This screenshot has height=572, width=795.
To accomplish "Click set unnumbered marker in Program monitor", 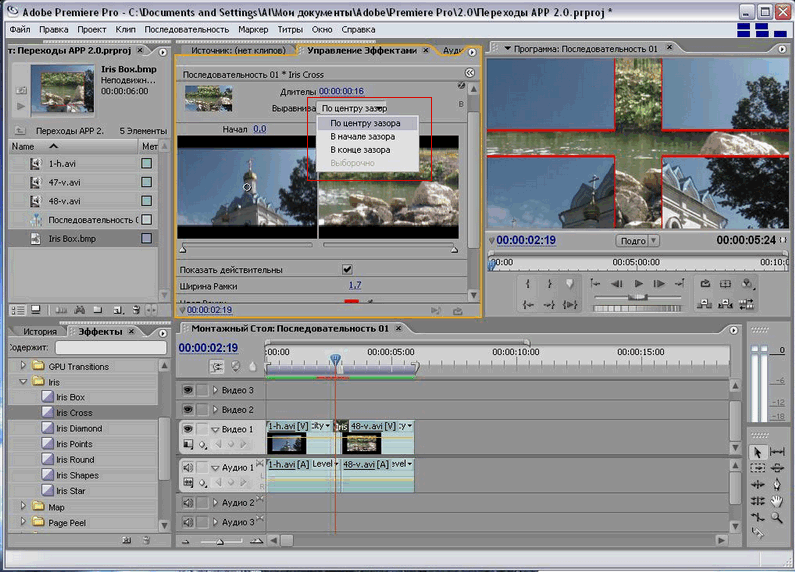I will [x=570, y=283].
